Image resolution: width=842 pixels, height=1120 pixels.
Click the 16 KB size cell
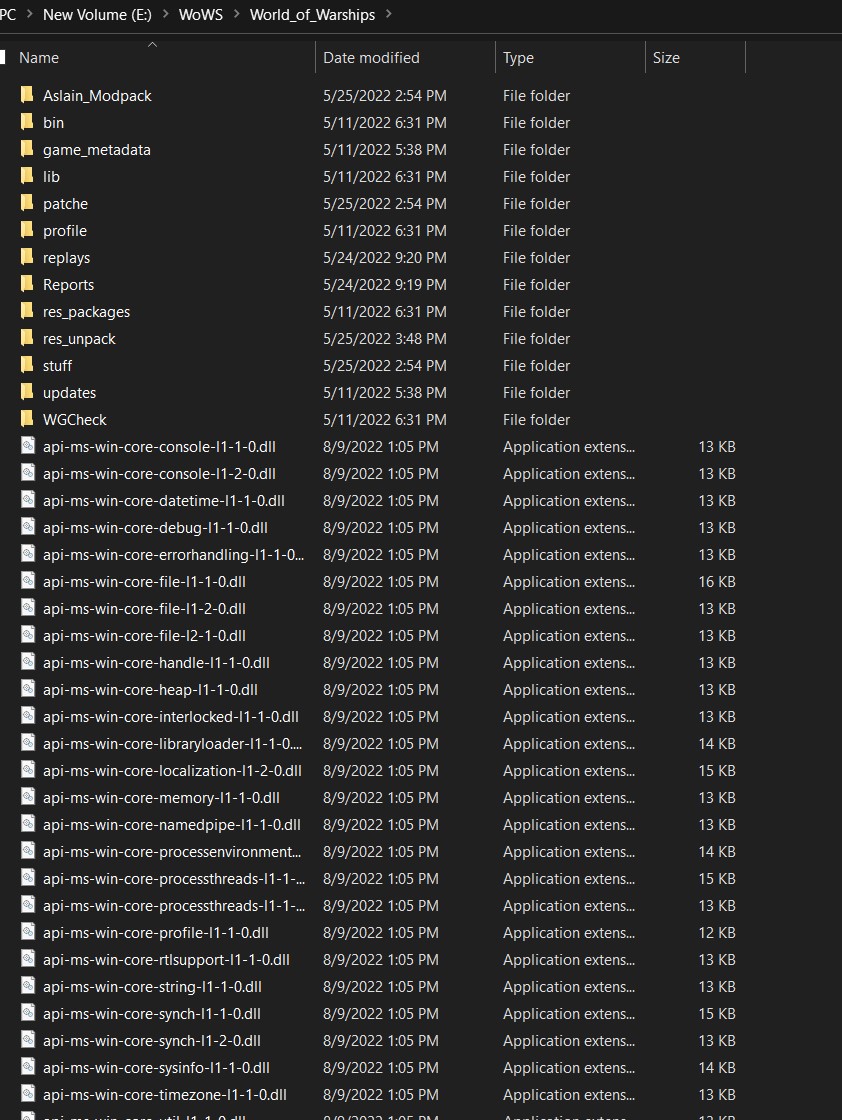[717, 581]
